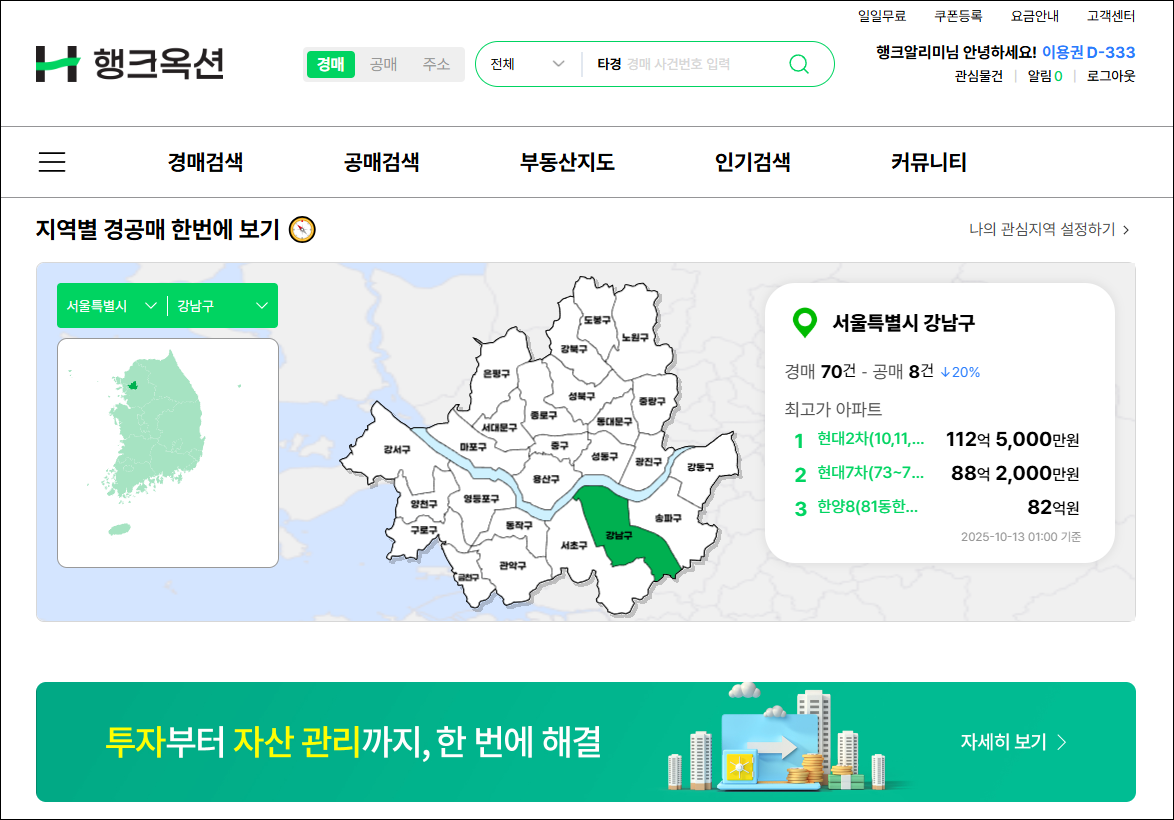Screen dimensions: 1174x820
Task: Open 관심물건 link
Action: pyautogui.click(x=979, y=76)
